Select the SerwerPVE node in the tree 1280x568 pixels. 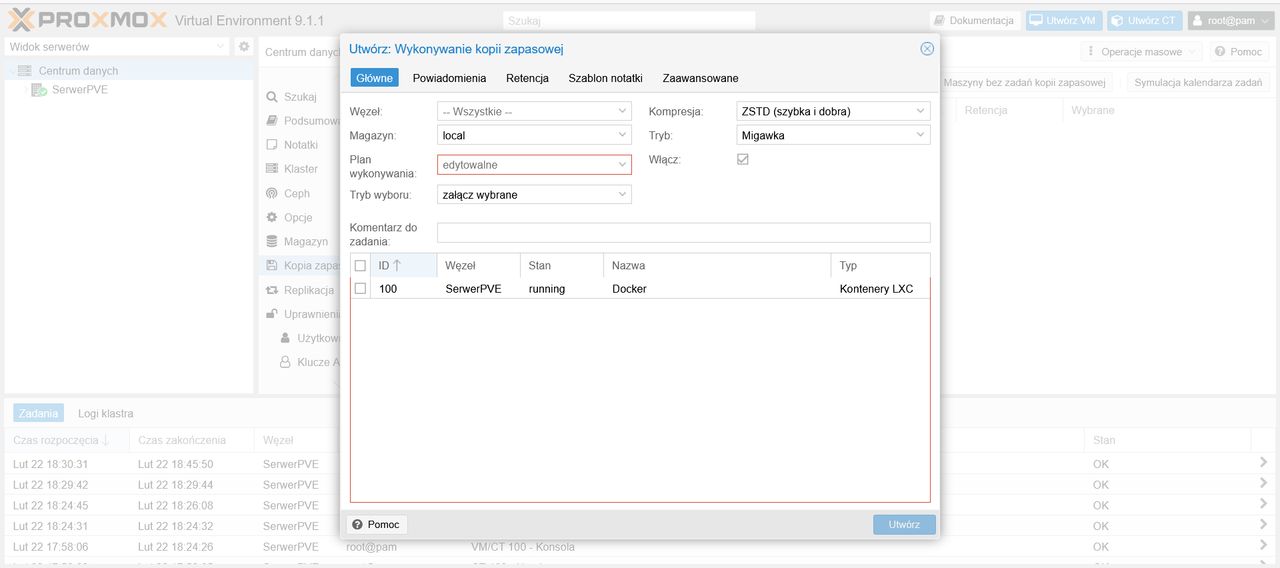coord(80,90)
